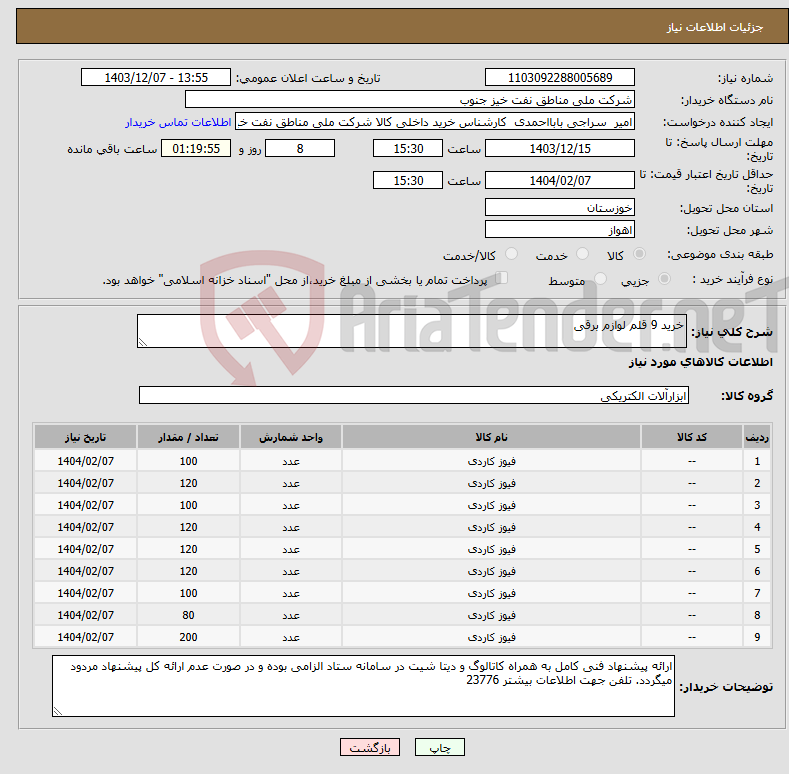The image size is (789, 774).
Task: Open the اطلاعات تماس خریدار link
Action: [x=178, y=122]
